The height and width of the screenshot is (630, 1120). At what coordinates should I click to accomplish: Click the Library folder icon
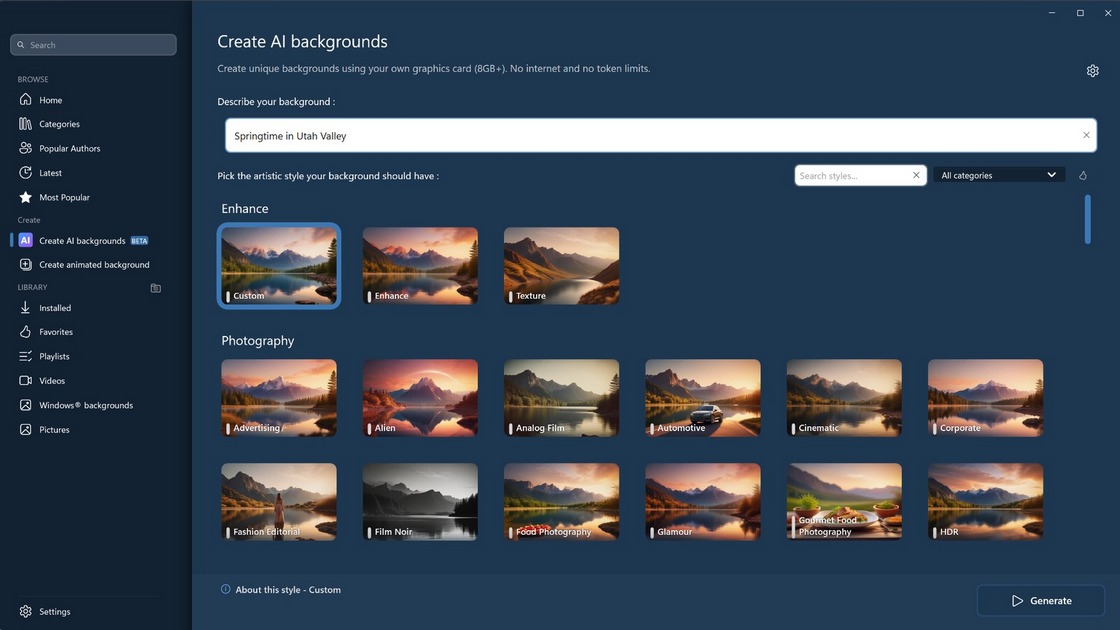156,288
